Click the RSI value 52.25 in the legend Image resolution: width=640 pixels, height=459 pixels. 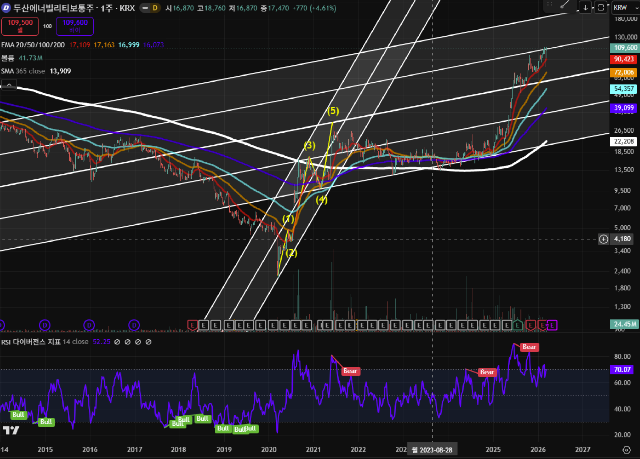click(102, 341)
